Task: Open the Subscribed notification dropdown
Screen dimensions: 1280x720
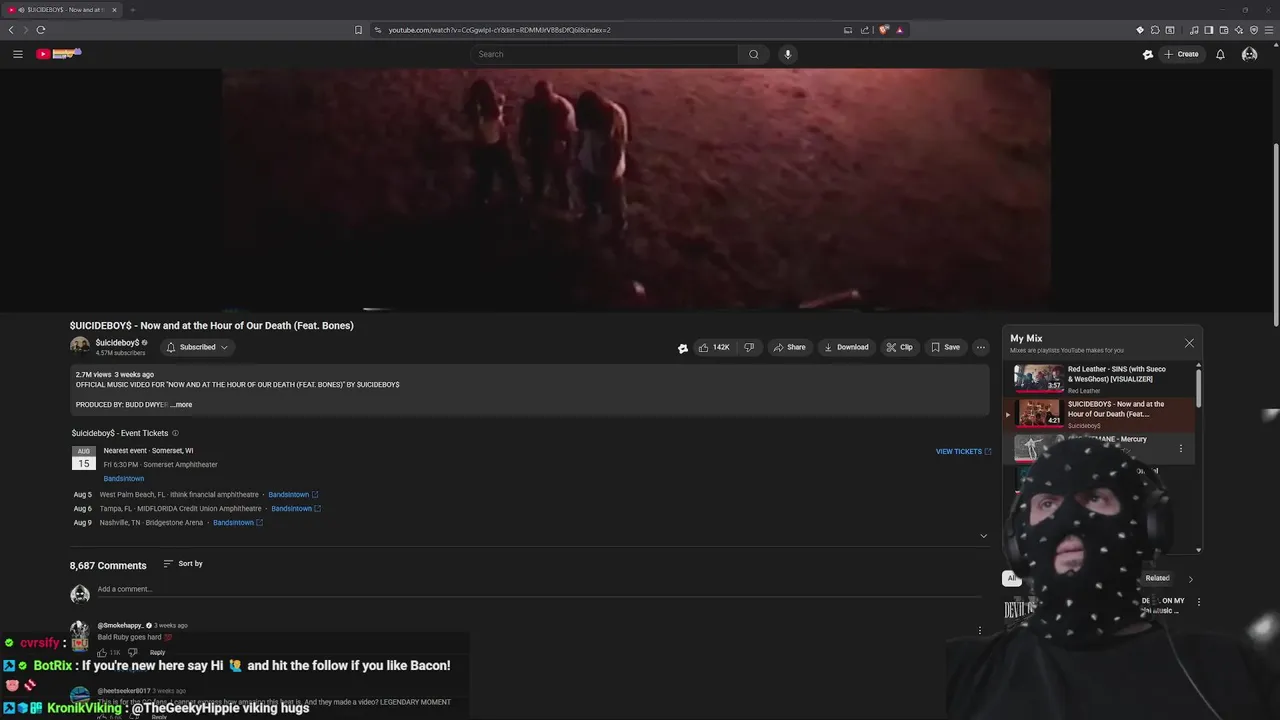Action: tap(197, 347)
